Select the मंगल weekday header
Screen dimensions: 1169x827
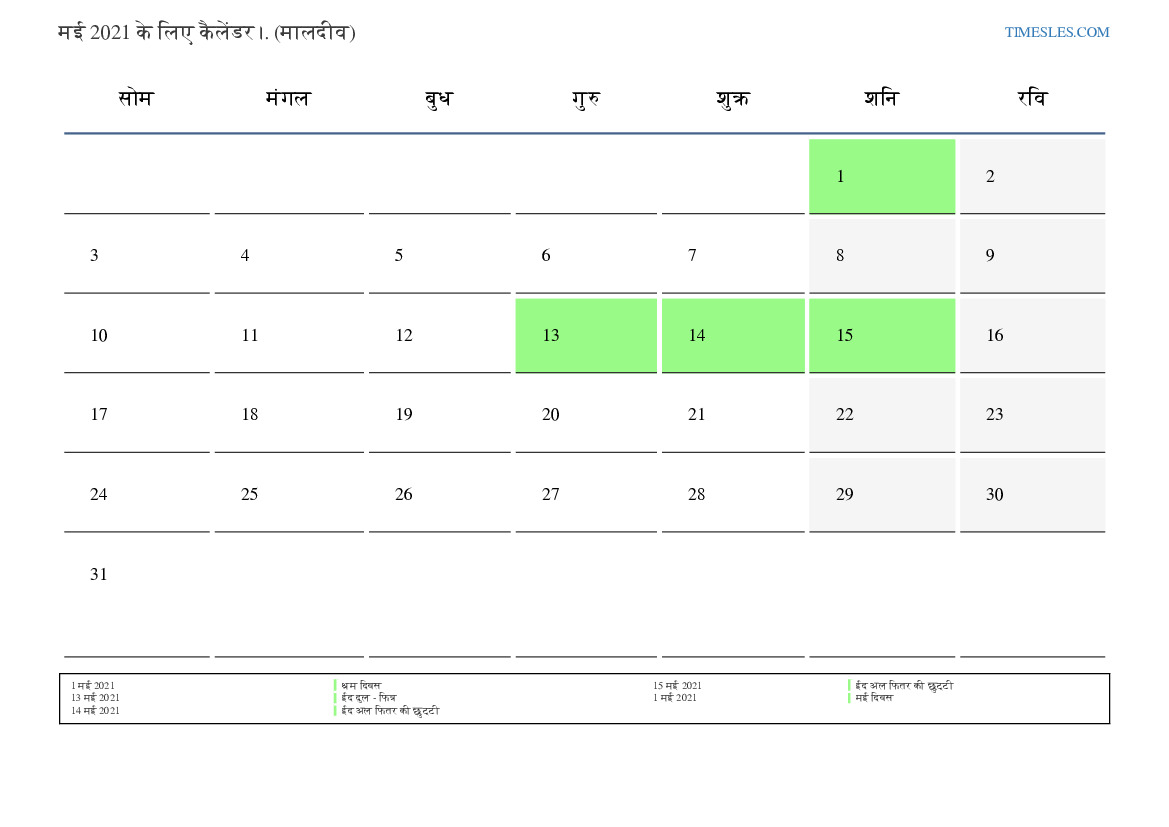(288, 98)
